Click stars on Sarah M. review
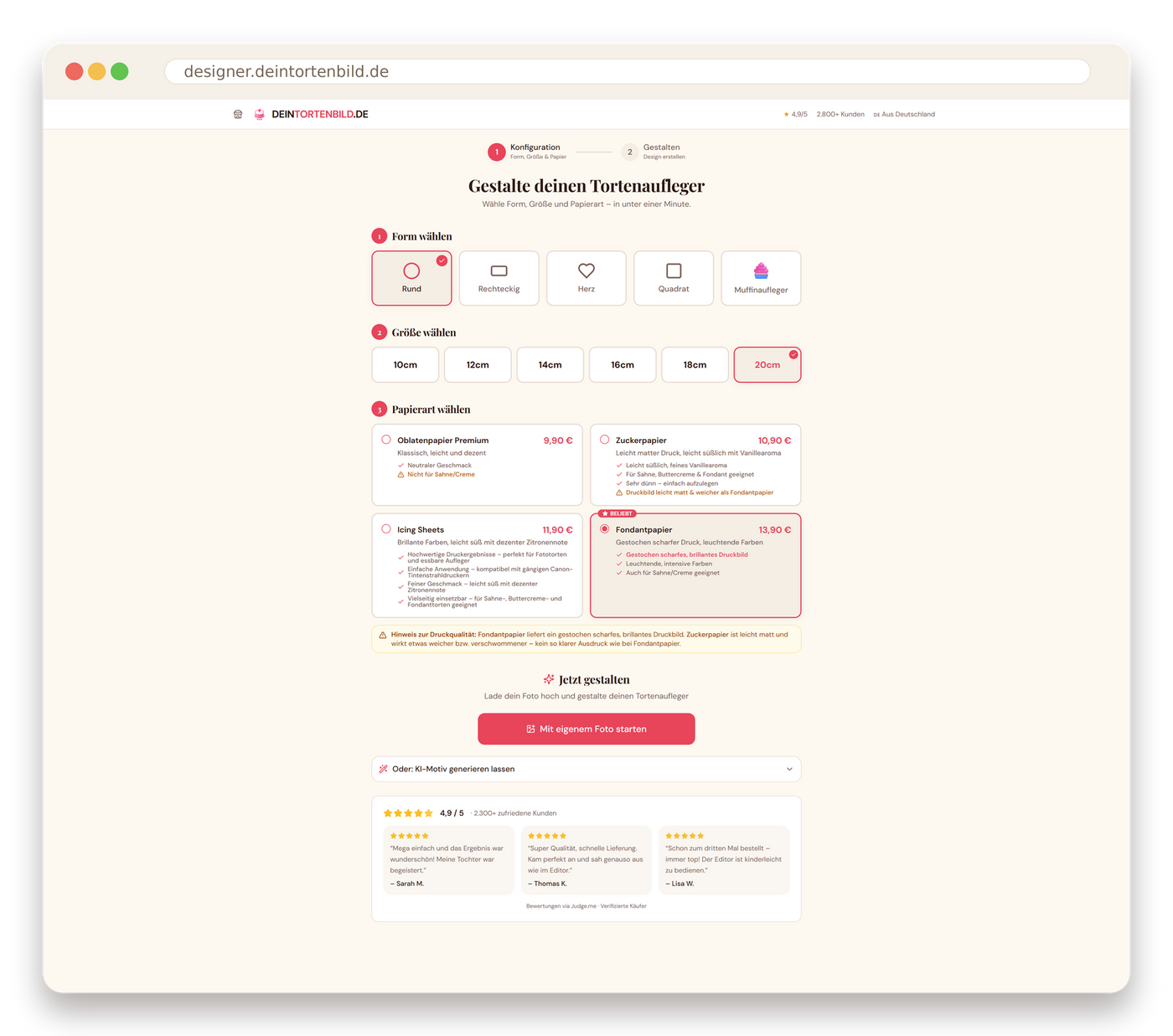This screenshot has height=1036, width=1173. click(409, 836)
